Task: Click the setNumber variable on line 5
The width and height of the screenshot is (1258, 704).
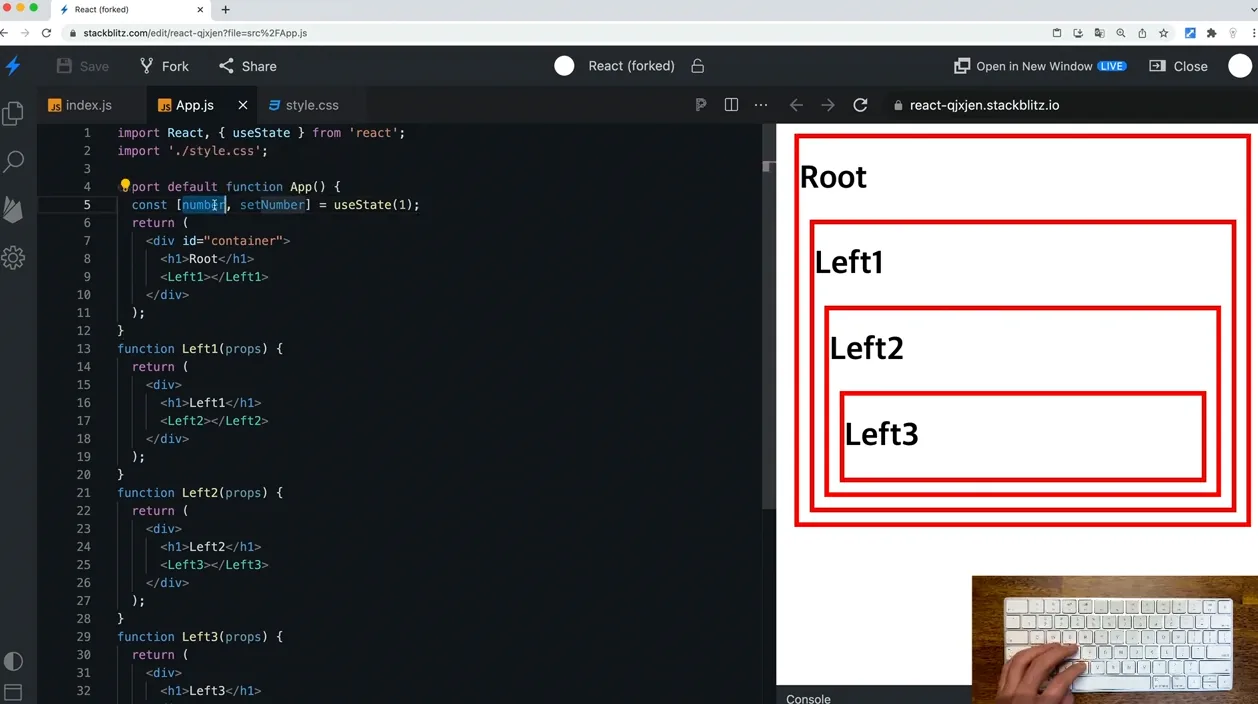Action: point(272,205)
